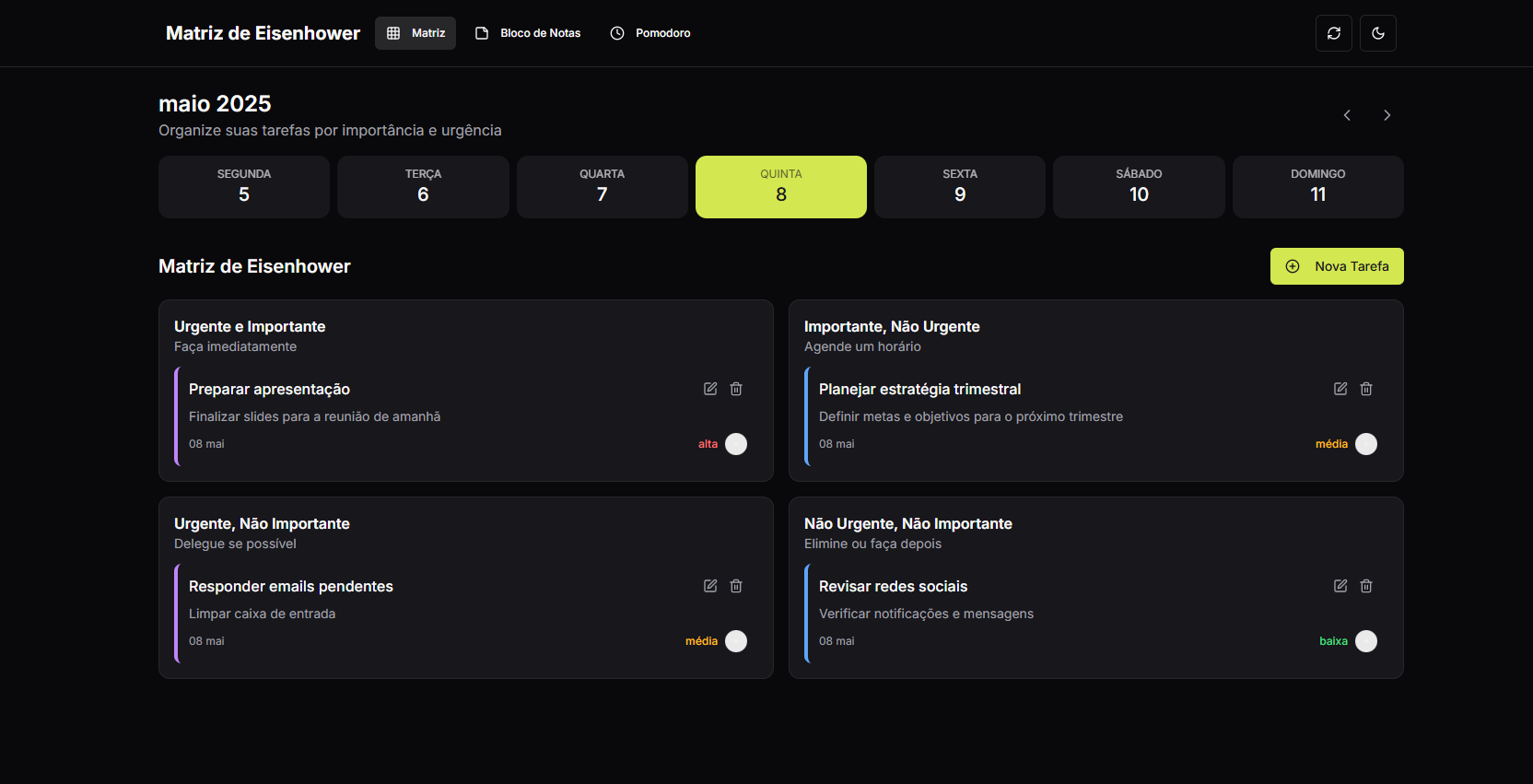Click the Urgente e Importante quadrant heading
The height and width of the screenshot is (784, 1533).
(x=250, y=327)
